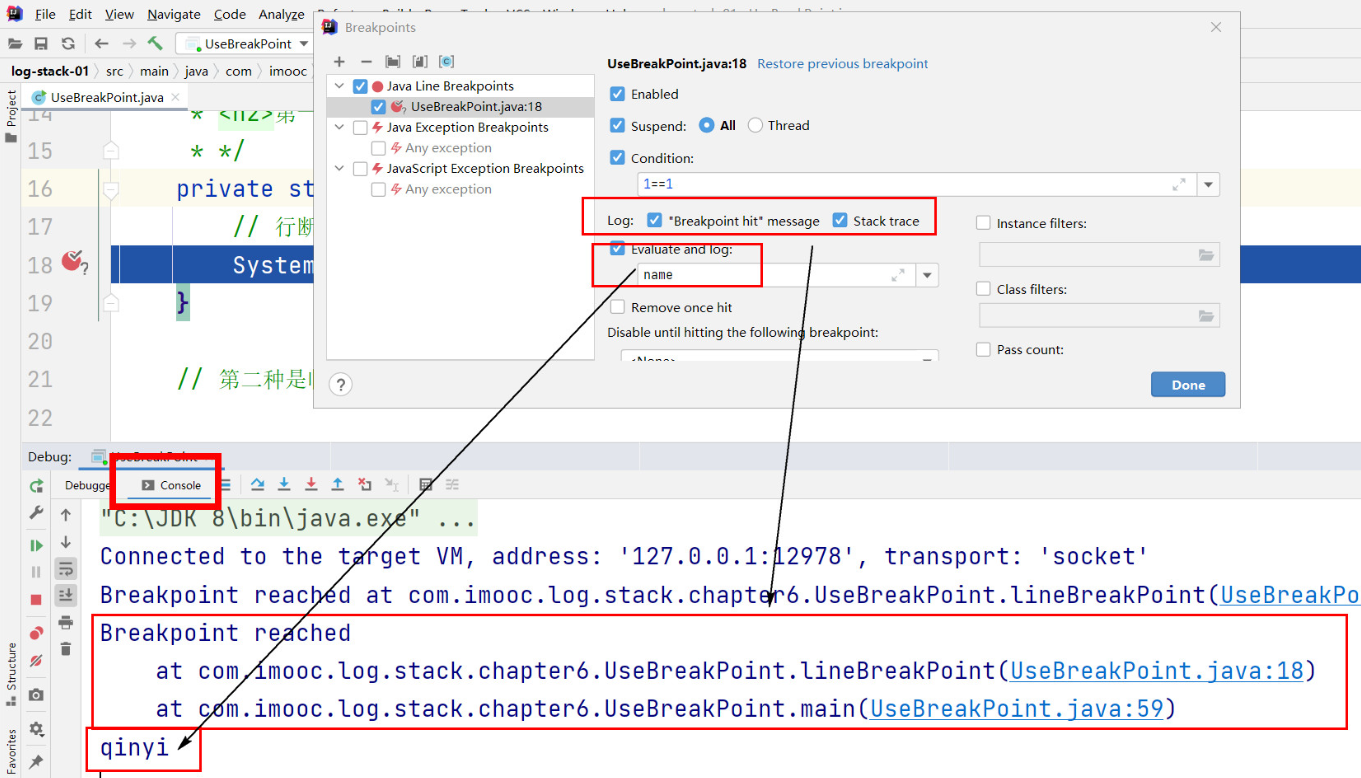1361x778 pixels.
Task: Click the Step Into debug icon
Action: click(x=284, y=485)
